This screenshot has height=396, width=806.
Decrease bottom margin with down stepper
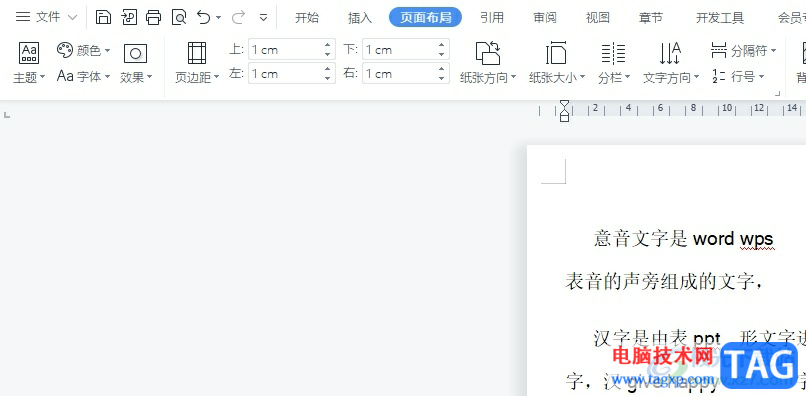pyautogui.click(x=442, y=55)
